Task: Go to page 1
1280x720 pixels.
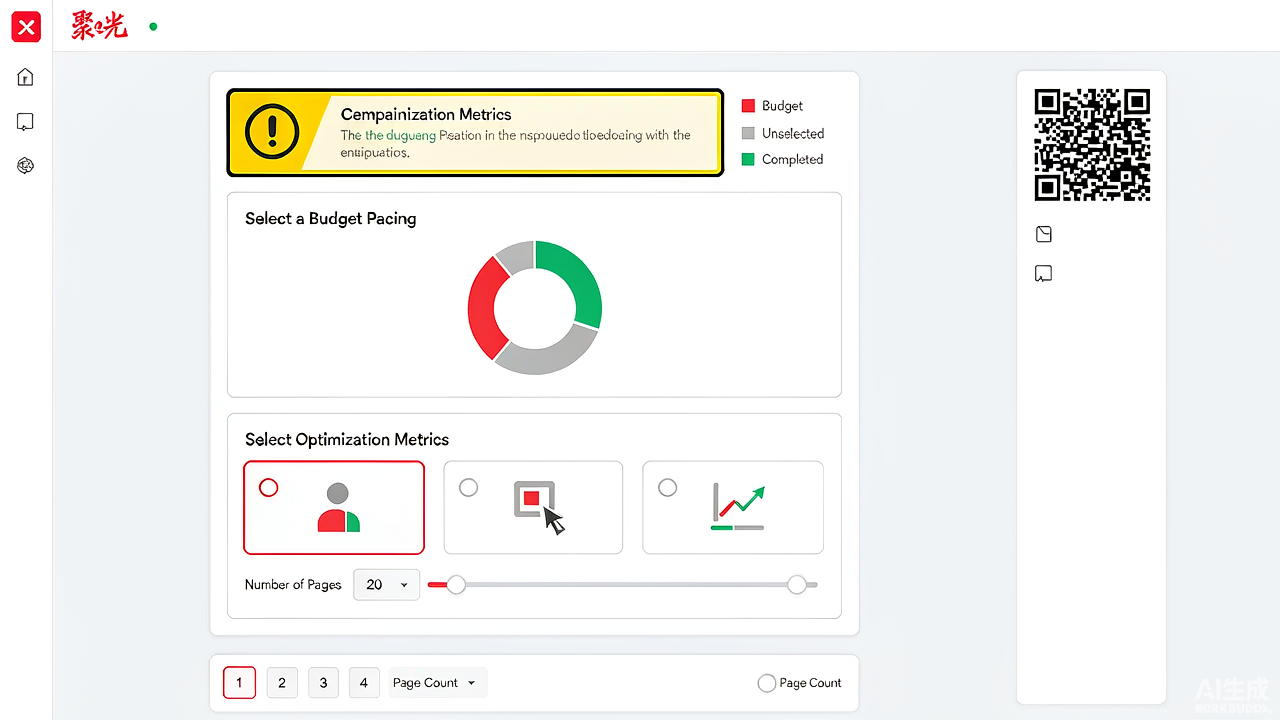Action: (x=239, y=683)
